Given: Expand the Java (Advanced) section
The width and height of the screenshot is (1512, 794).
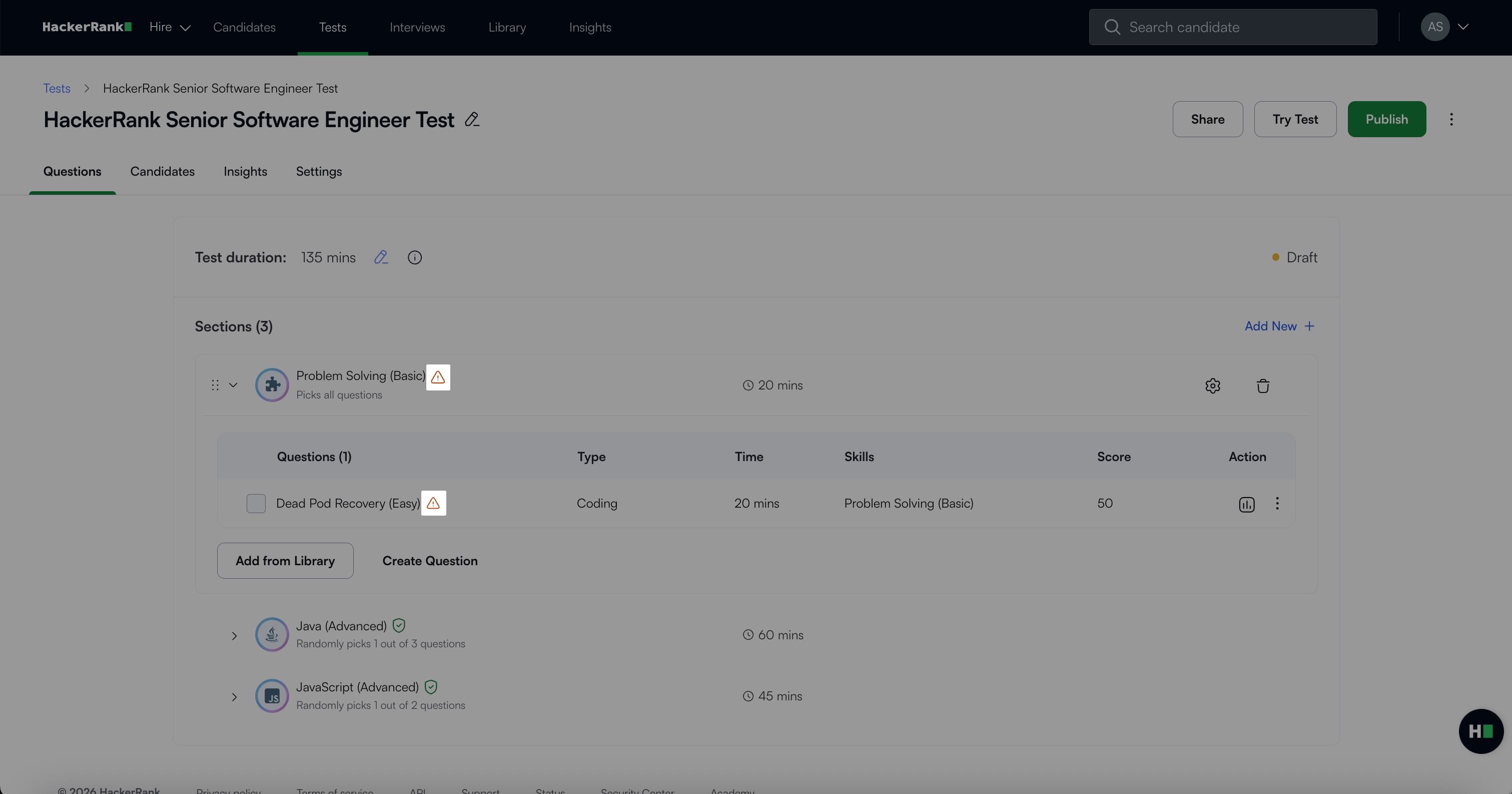Looking at the screenshot, I should (234, 636).
